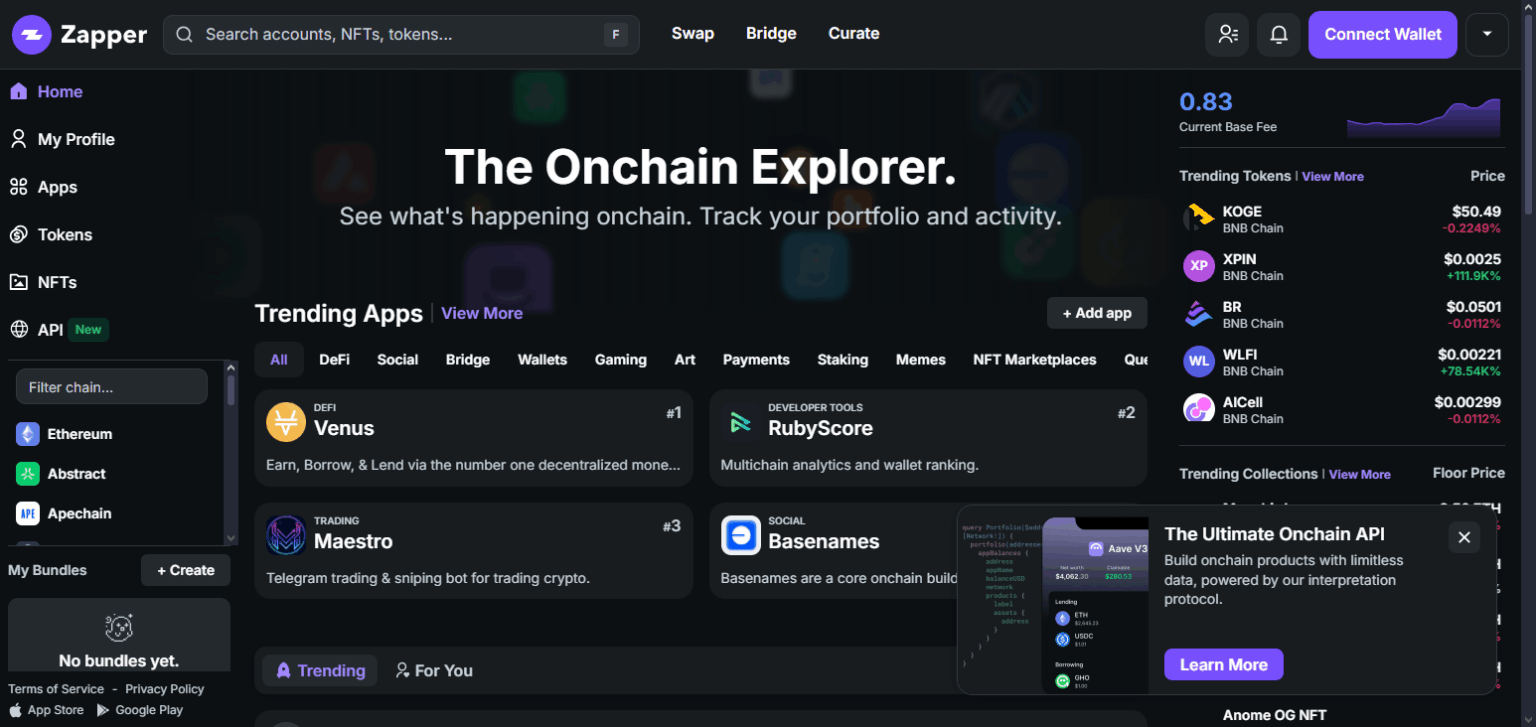The image size is (1536, 727).
Task: Click the accounts list icon
Action: click(x=1227, y=35)
